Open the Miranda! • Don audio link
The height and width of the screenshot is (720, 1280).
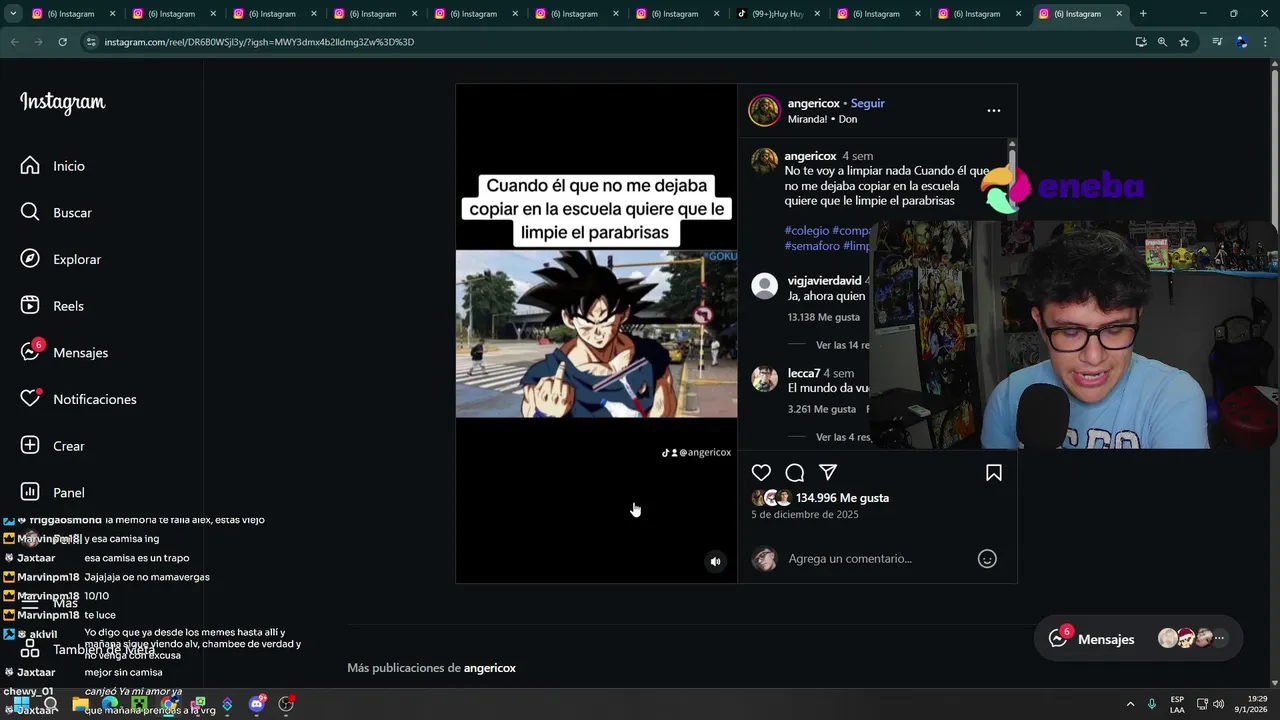[822, 119]
